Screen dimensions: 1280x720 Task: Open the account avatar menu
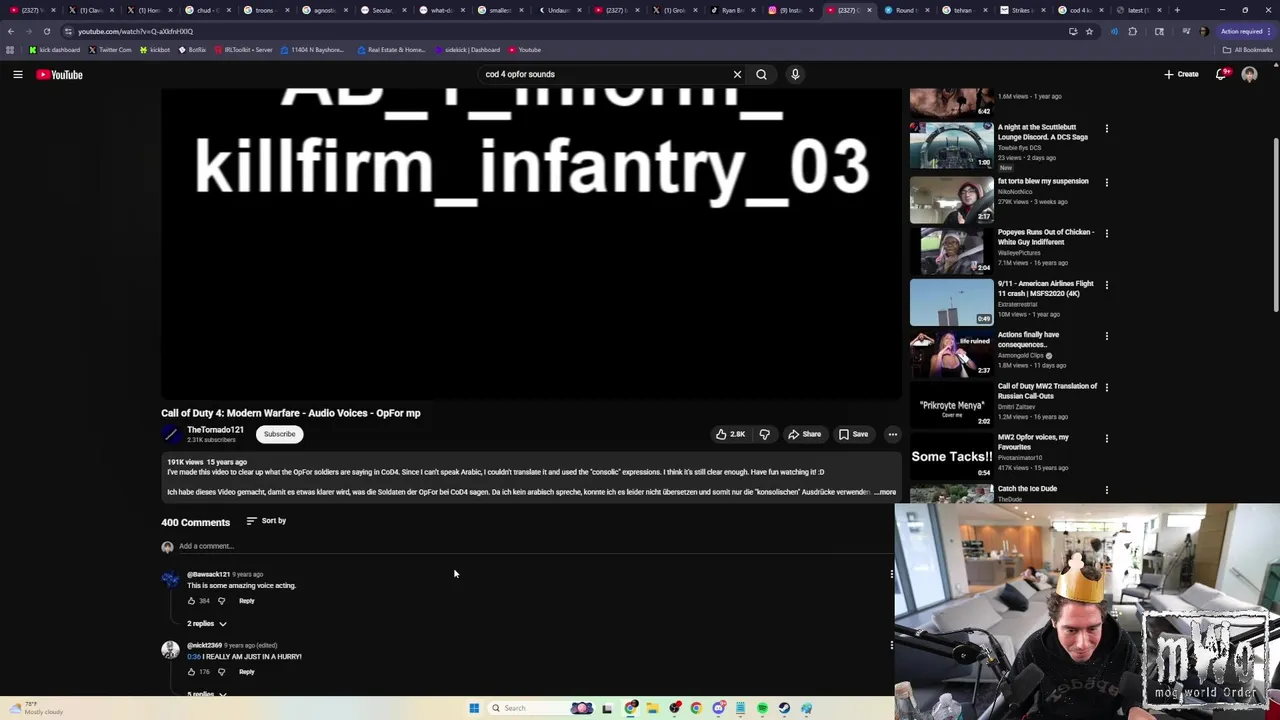click(1249, 74)
